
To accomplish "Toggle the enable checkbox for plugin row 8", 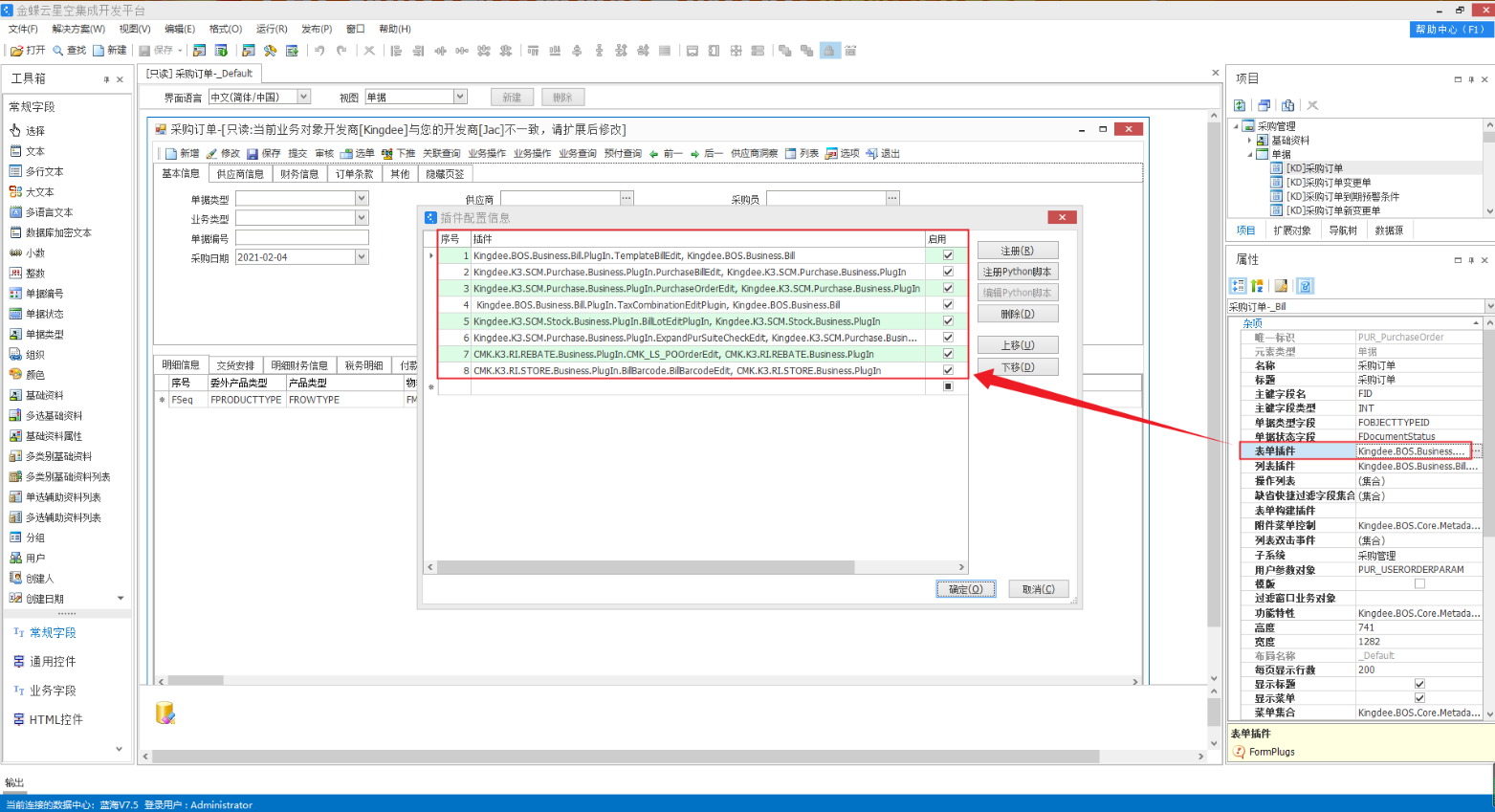I will tap(948, 370).
